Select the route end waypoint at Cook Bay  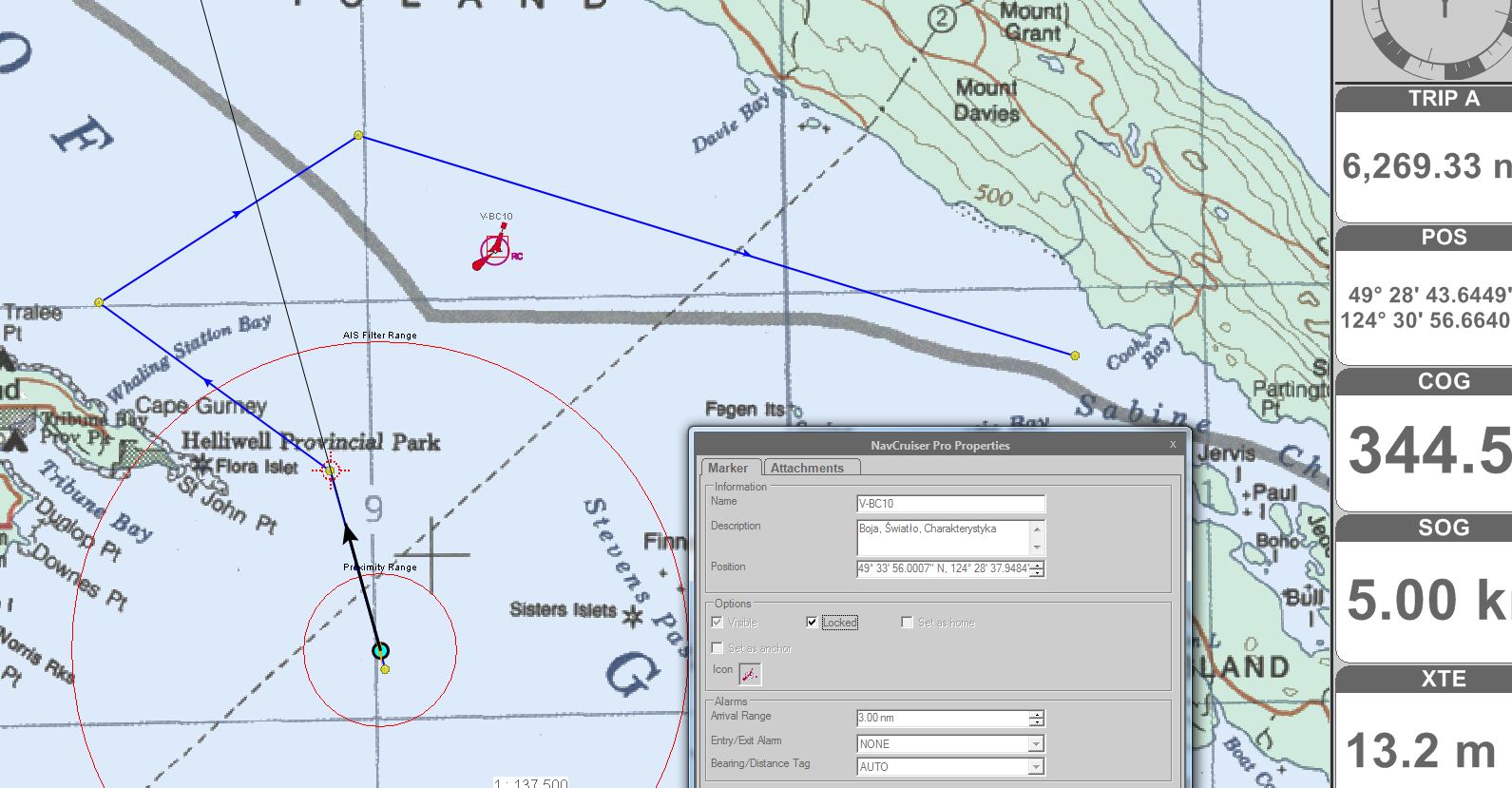click(x=1075, y=356)
